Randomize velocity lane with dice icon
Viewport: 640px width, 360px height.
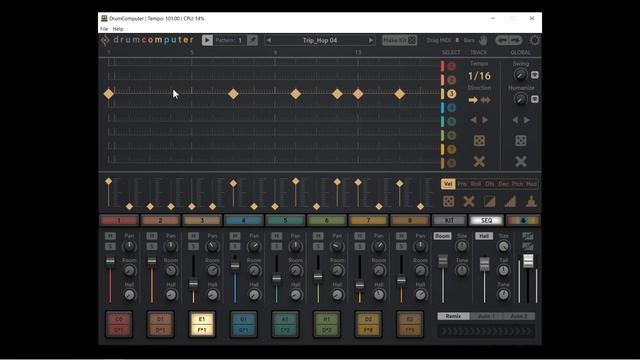point(448,201)
